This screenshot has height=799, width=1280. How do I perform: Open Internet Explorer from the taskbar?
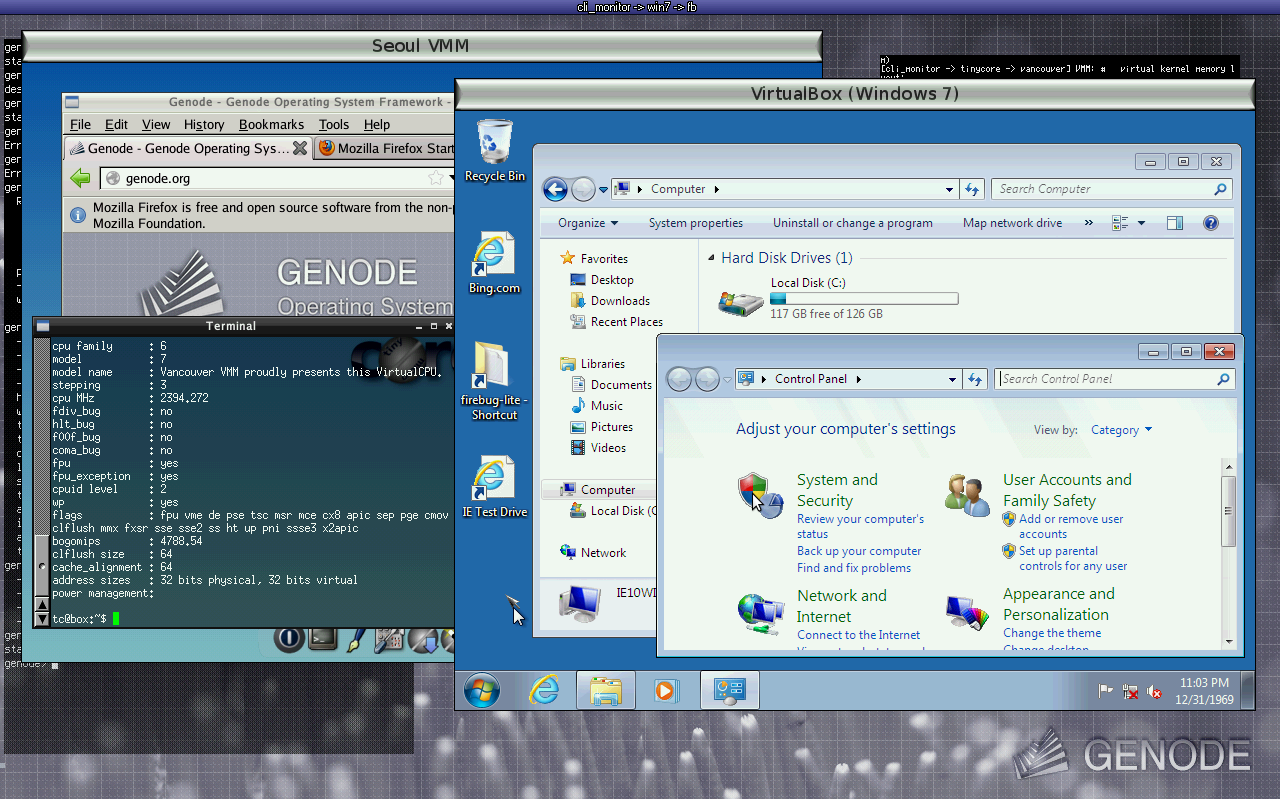544,690
